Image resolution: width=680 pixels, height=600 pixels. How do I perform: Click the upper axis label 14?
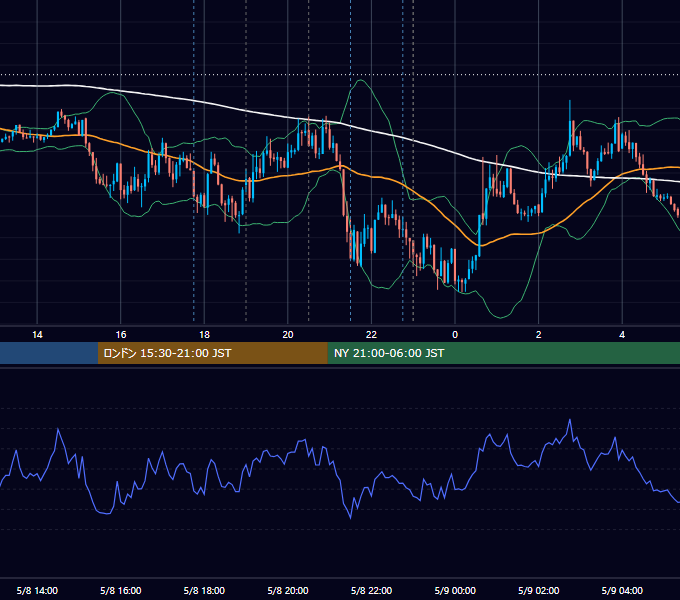tap(37, 335)
